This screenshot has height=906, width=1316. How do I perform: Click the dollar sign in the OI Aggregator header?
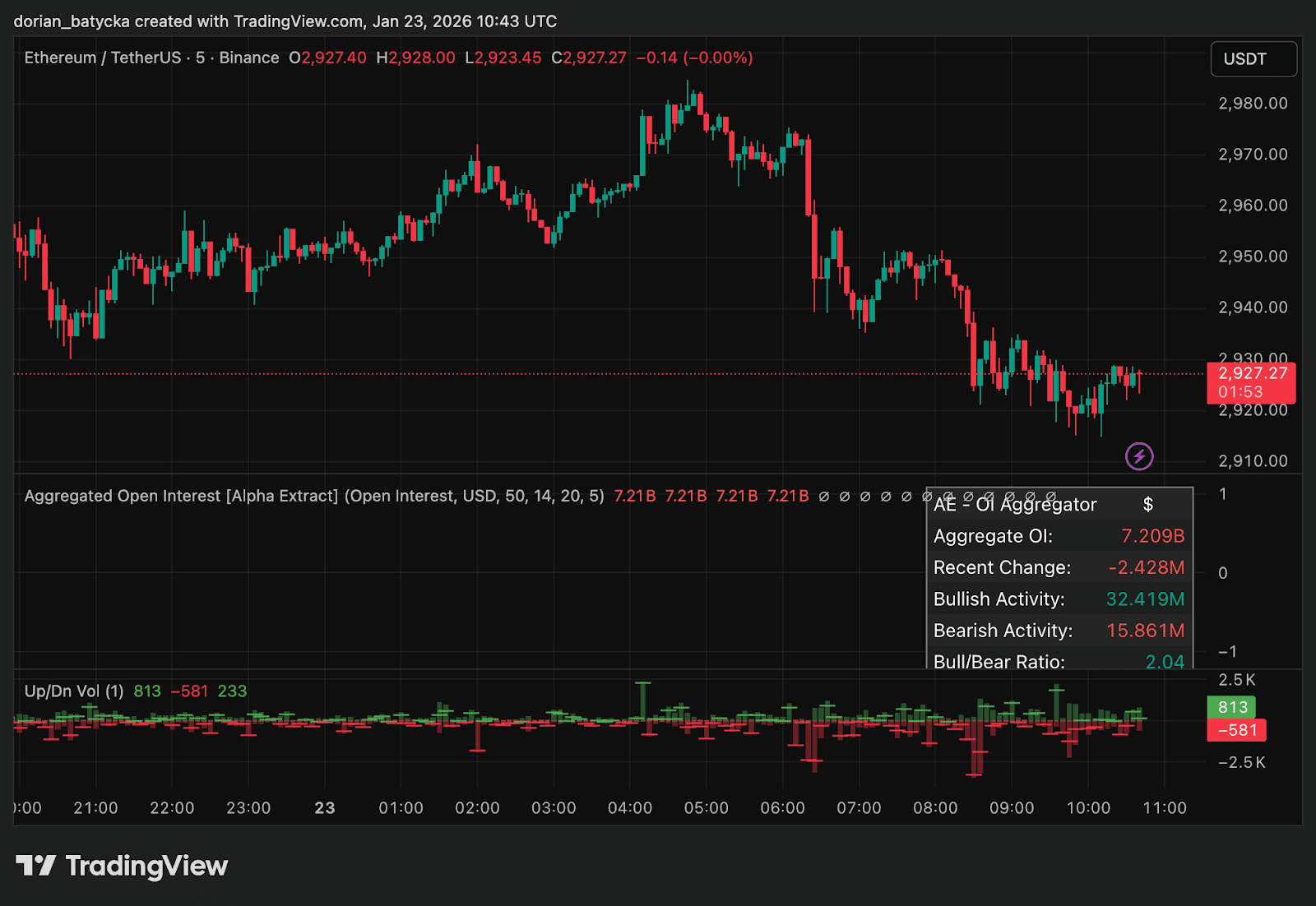tap(1148, 505)
